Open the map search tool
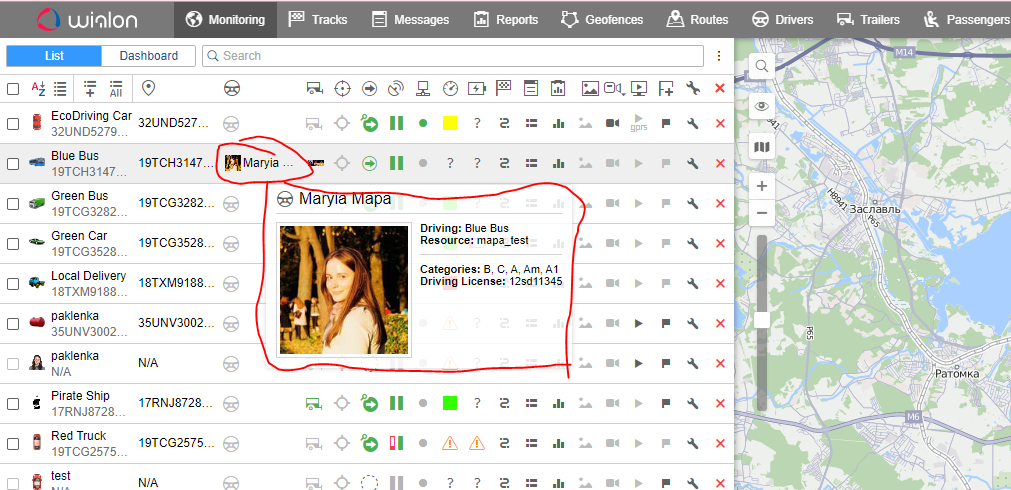 click(762, 66)
